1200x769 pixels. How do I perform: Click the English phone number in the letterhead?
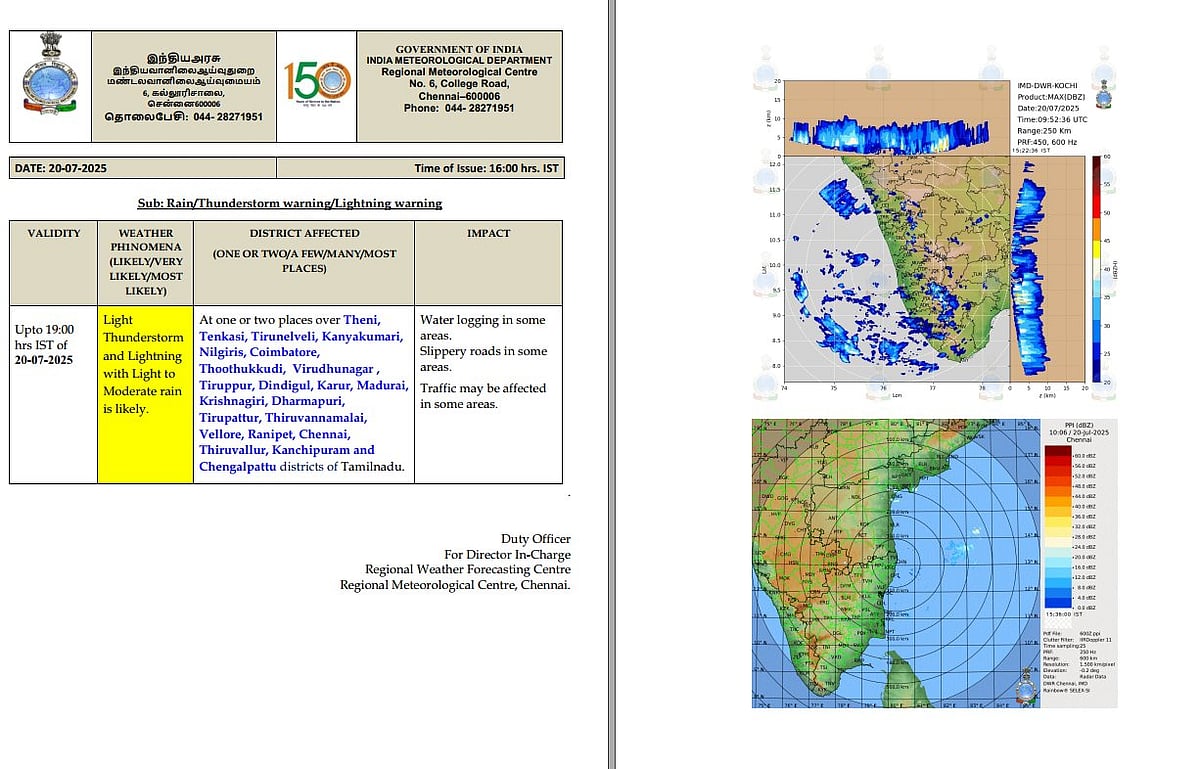pos(459,108)
